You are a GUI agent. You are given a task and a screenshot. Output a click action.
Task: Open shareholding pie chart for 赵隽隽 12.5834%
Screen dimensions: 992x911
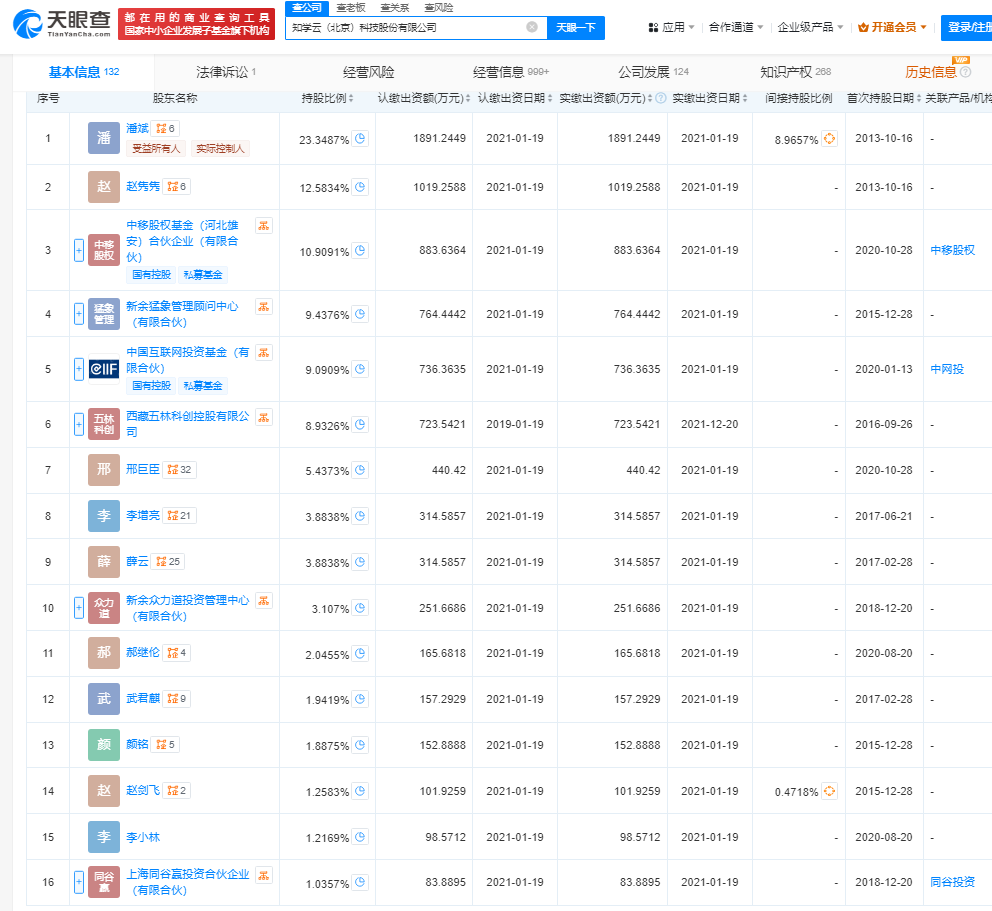coord(360,187)
